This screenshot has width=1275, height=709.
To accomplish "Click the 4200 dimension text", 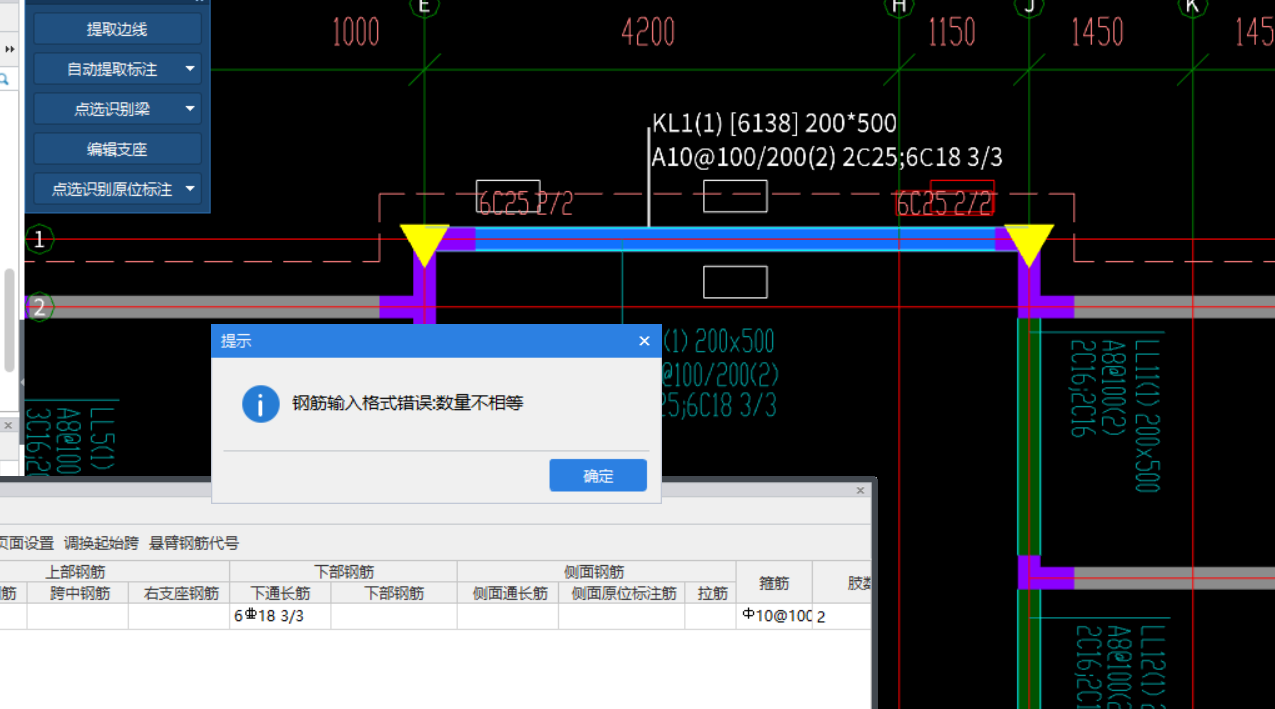I will point(648,33).
